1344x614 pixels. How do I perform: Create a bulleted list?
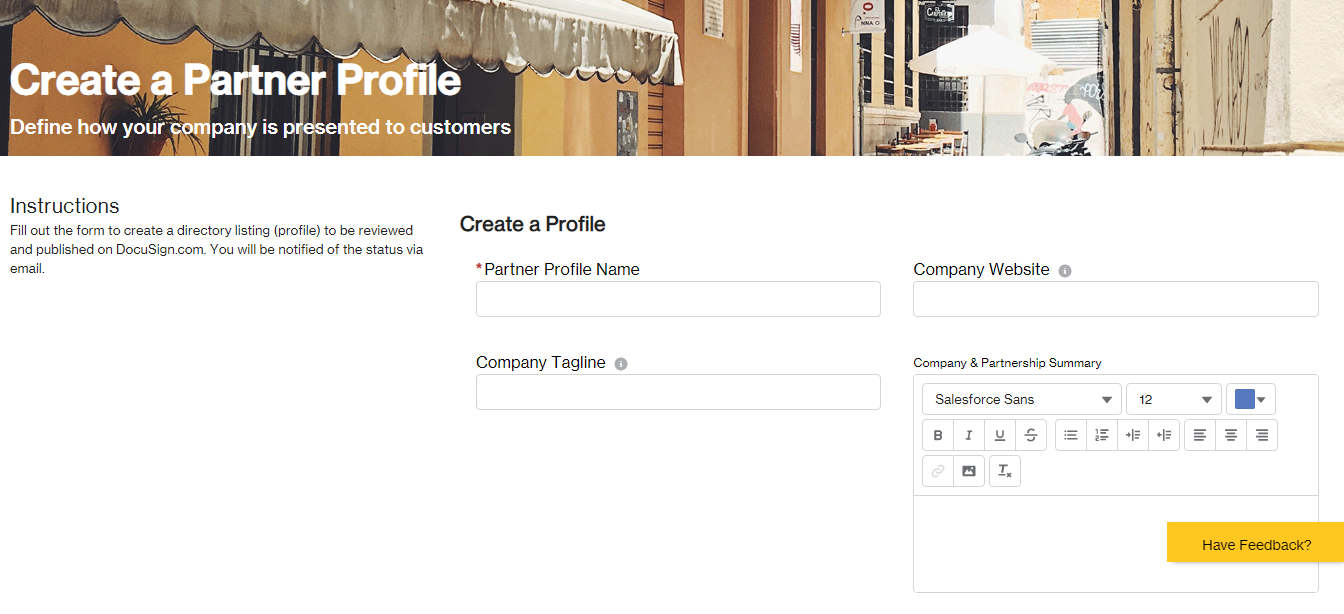click(1070, 434)
